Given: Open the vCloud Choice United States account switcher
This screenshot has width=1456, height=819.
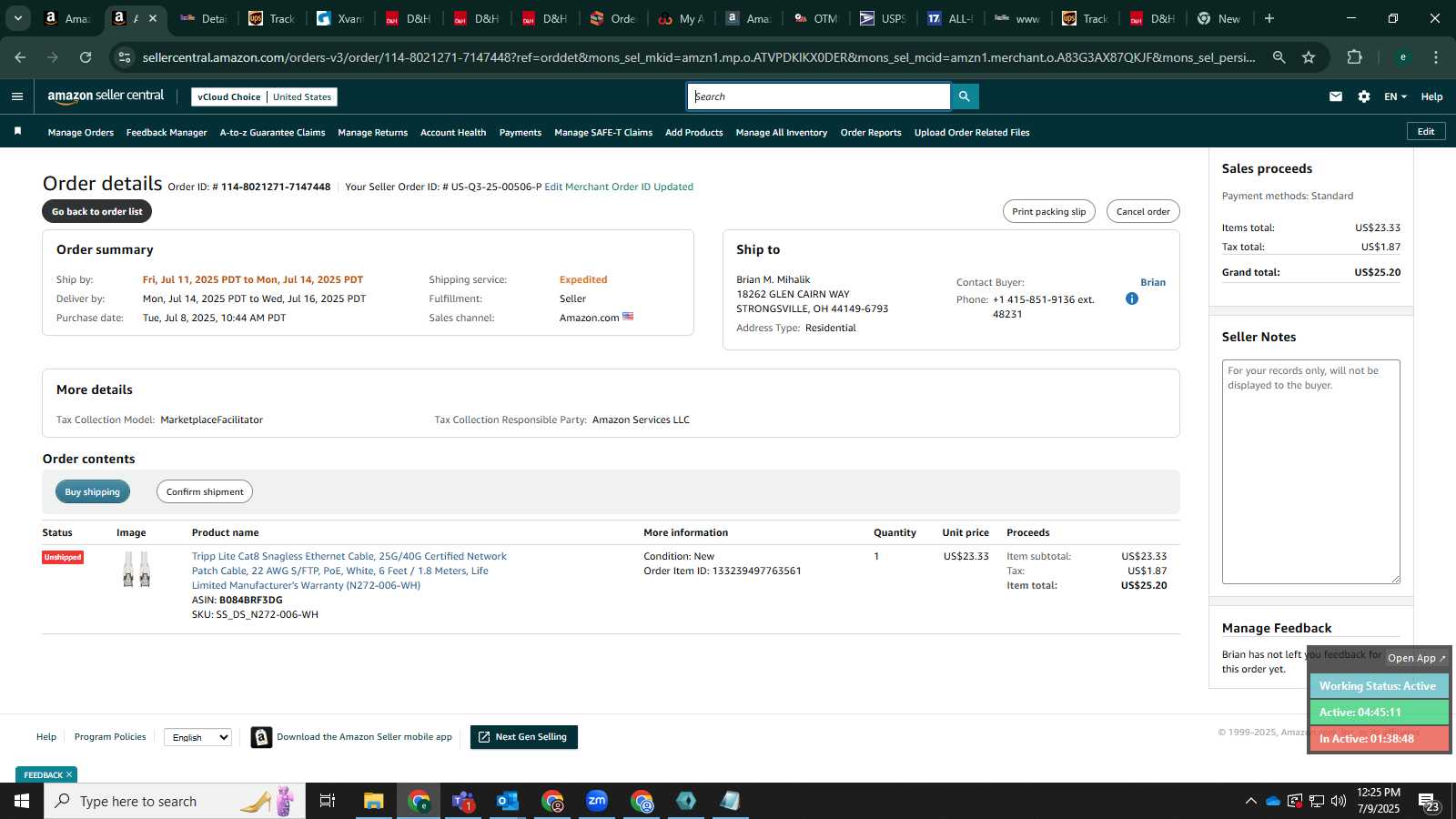Looking at the screenshot, I should pyautogui.click(x=264, y=96).
